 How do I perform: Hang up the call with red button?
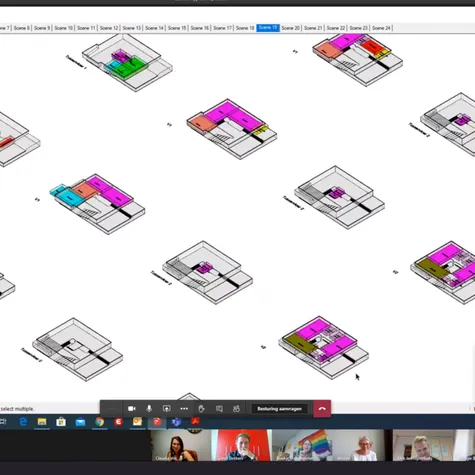[322, 409]
